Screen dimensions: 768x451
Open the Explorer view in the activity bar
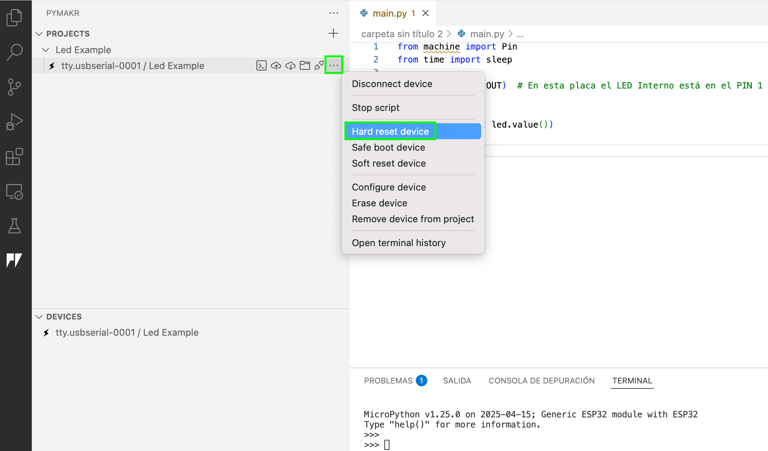click(14, 18)
